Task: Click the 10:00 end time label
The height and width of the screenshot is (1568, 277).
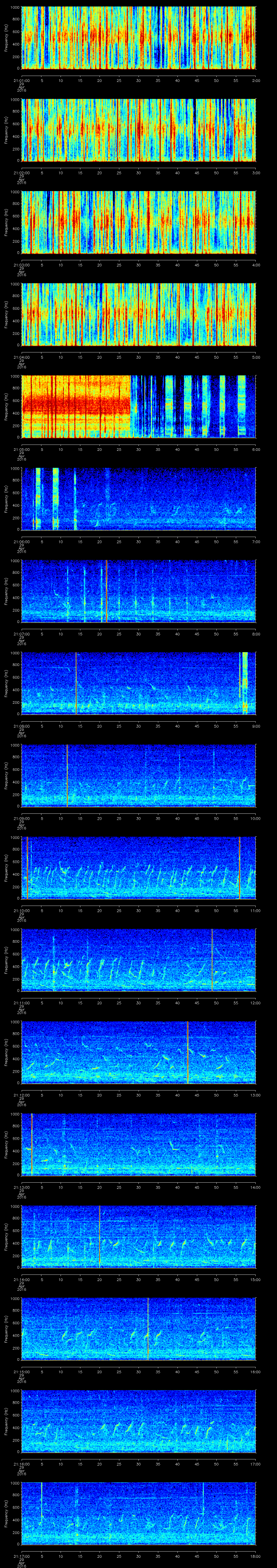Action: (256, 818)
